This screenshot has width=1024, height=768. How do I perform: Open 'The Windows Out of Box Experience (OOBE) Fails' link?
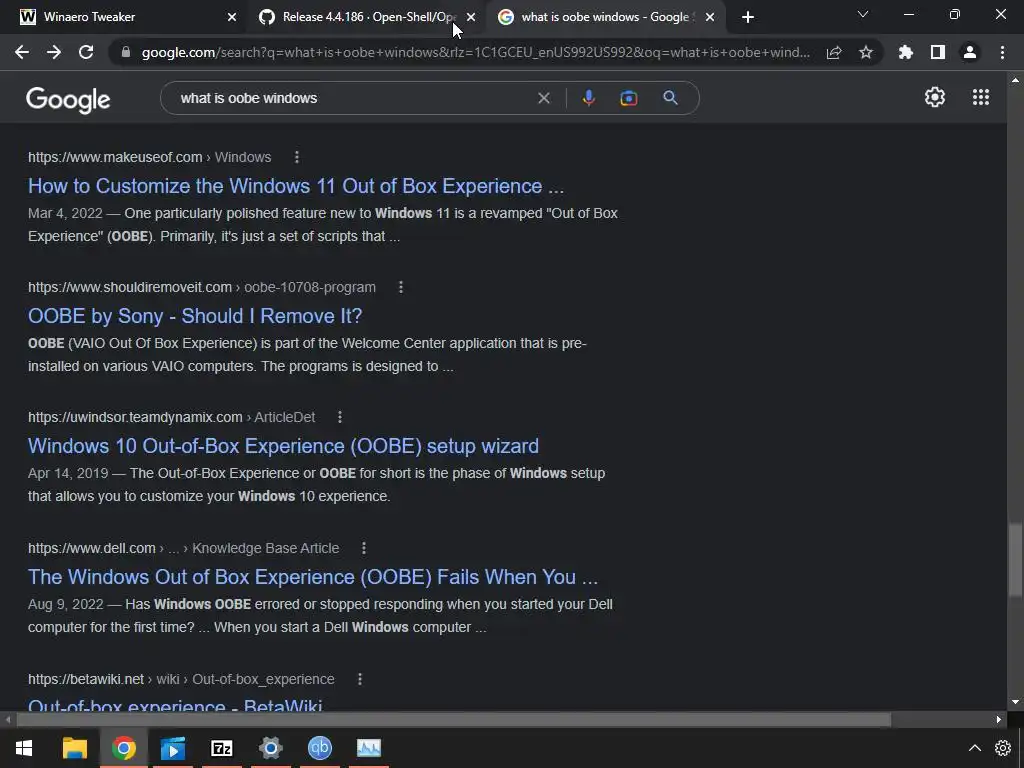[313, 577]
